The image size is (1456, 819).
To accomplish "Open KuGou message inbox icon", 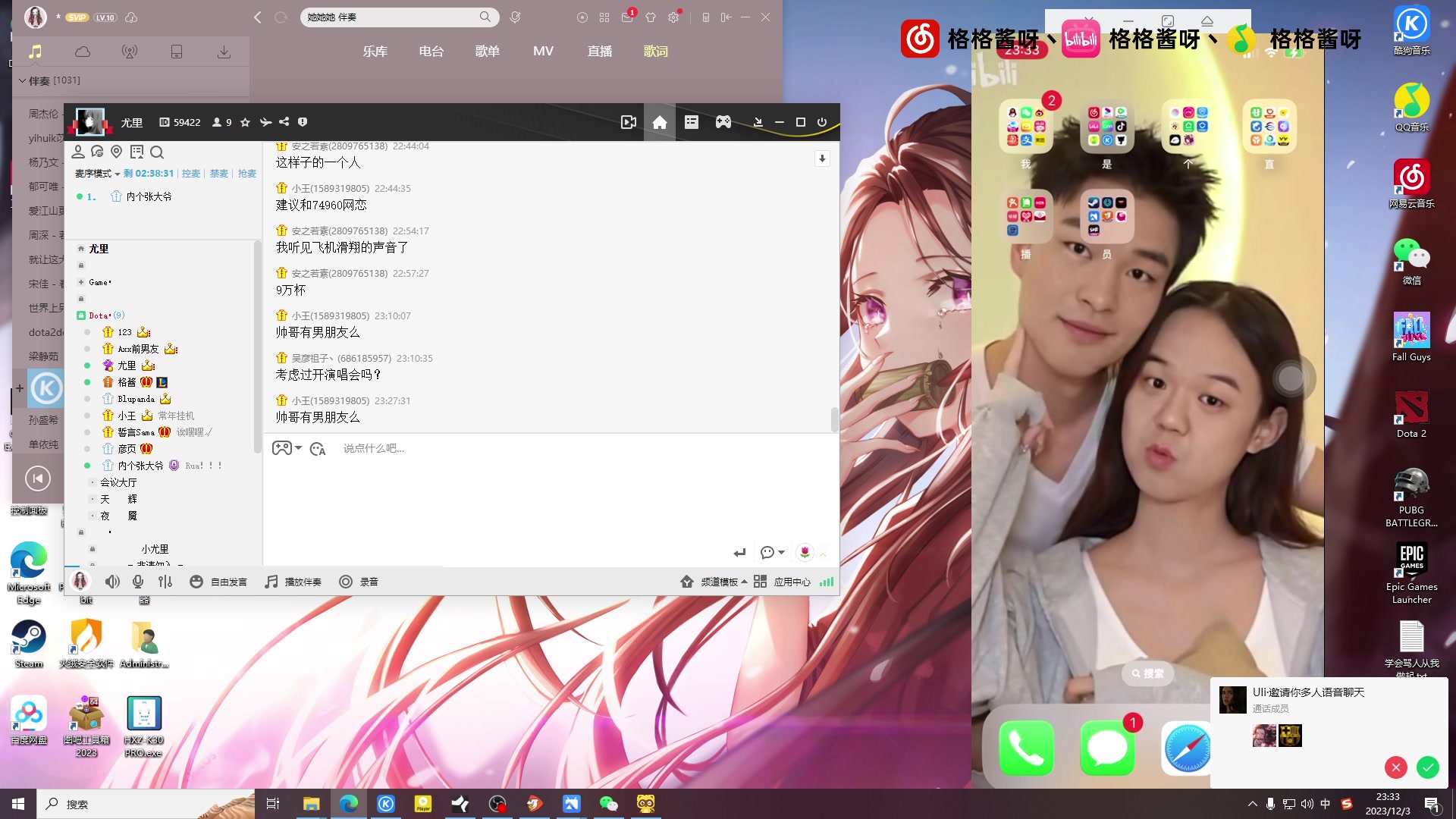I will [627, 17].
